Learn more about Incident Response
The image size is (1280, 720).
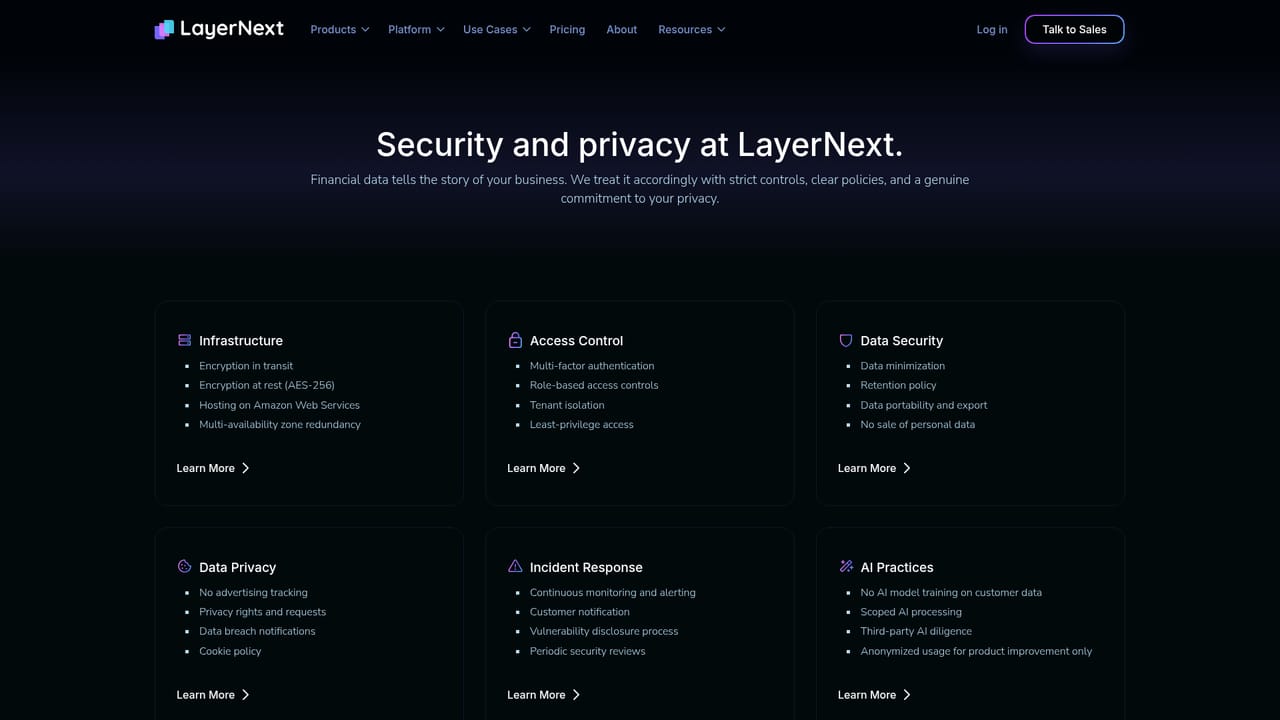[x=544, y=695]
